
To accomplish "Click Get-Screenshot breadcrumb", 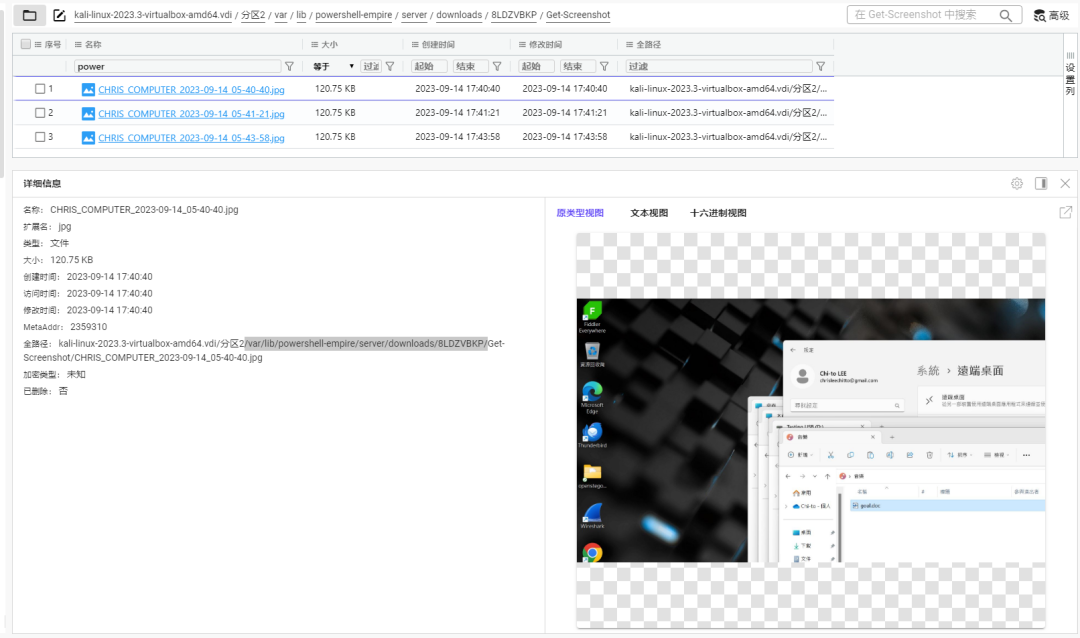I will click(578, 14).
